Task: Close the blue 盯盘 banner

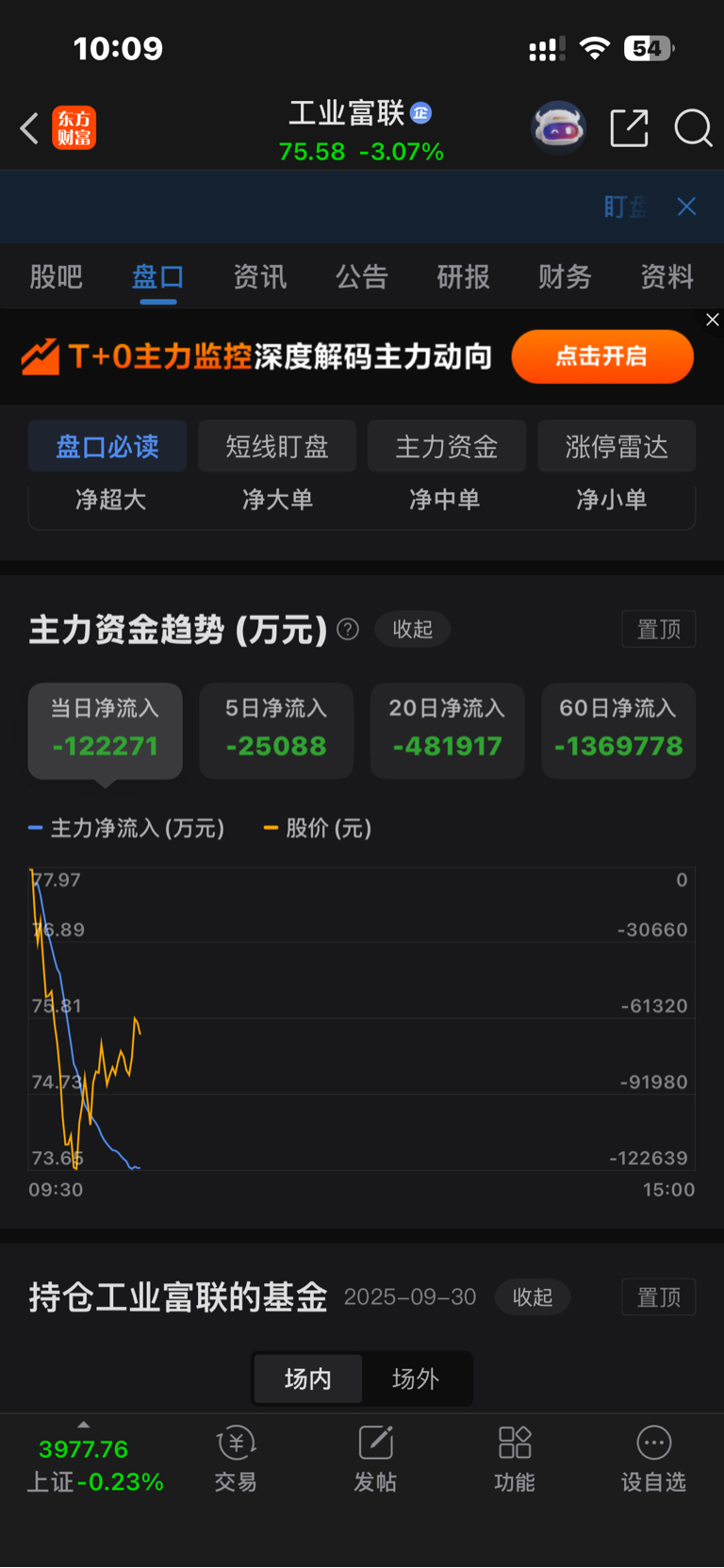Action: coord(686,206)
